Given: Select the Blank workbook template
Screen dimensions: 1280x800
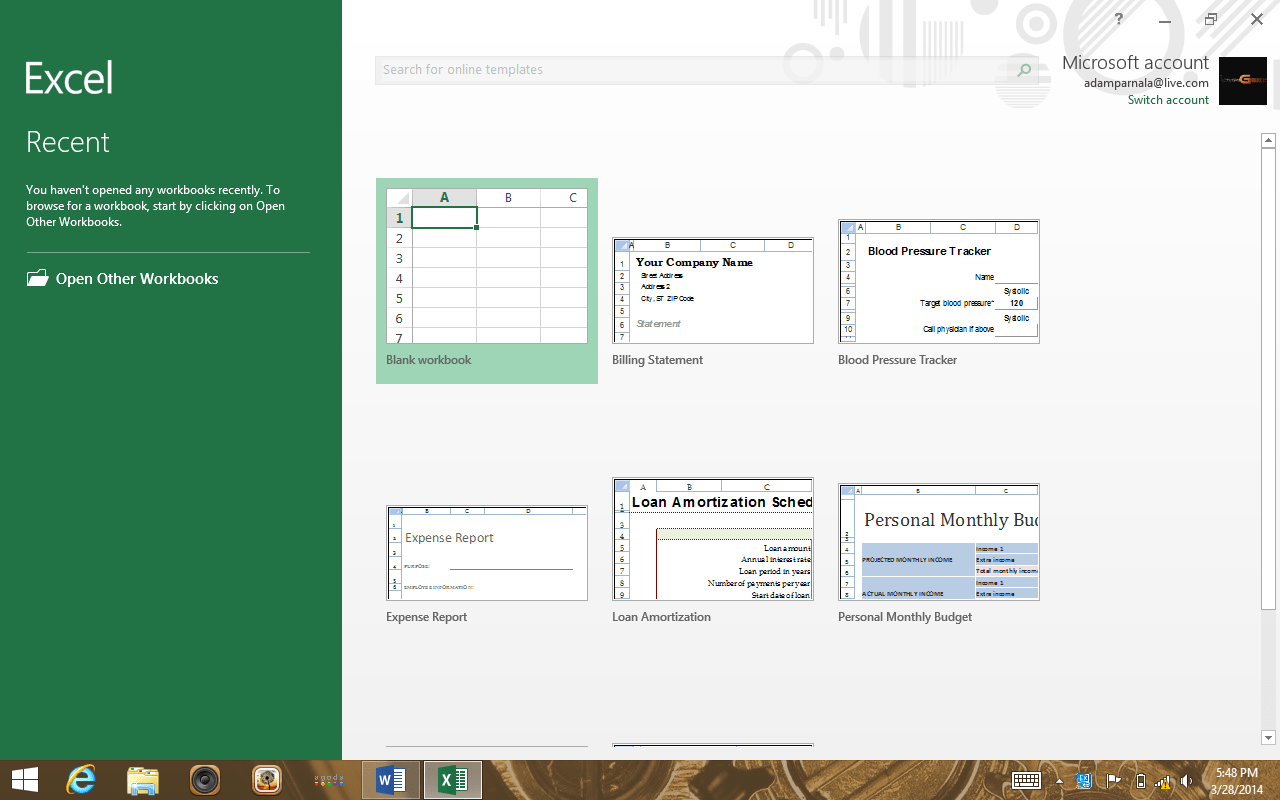Looking at the screenshot, I should [487, 281].
